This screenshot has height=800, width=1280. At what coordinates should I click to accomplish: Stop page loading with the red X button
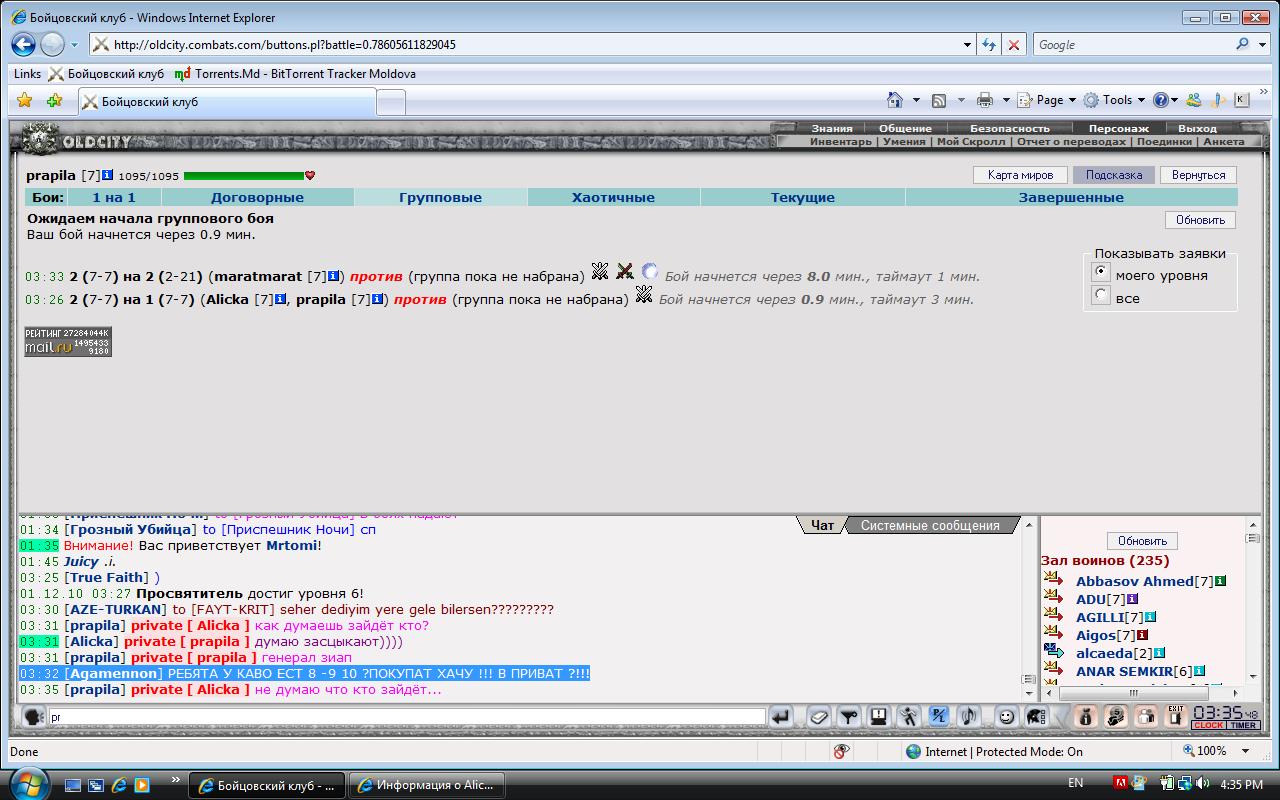click(1014, 44)
